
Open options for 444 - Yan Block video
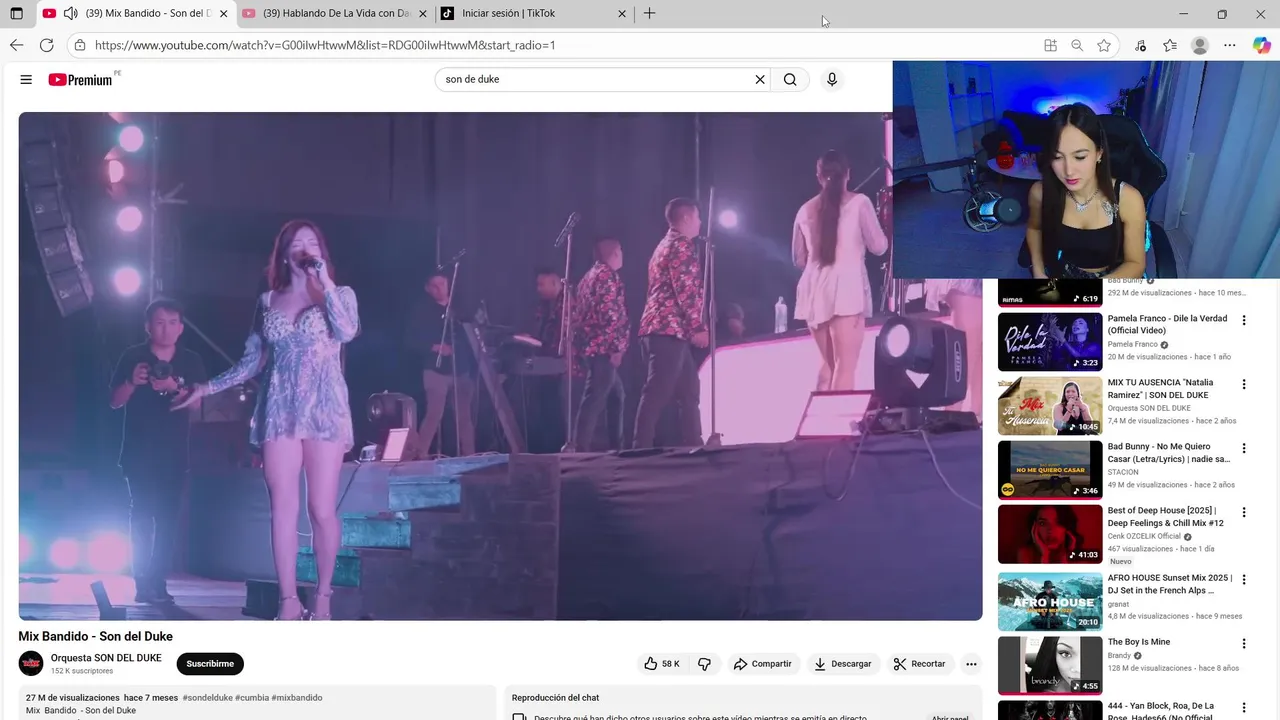[1244, 707]
